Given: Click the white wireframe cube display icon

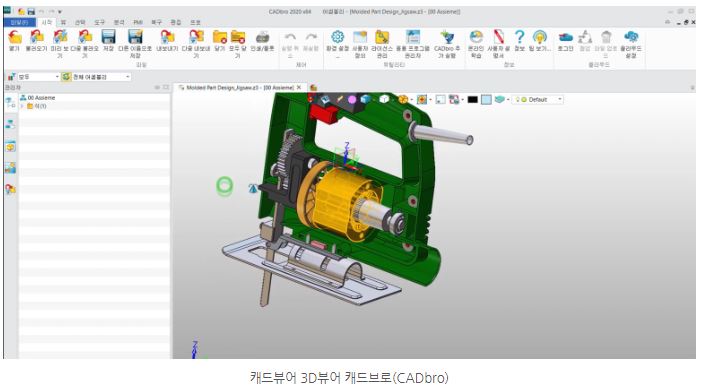Looking at the screenshot, I should coord(384,99).
